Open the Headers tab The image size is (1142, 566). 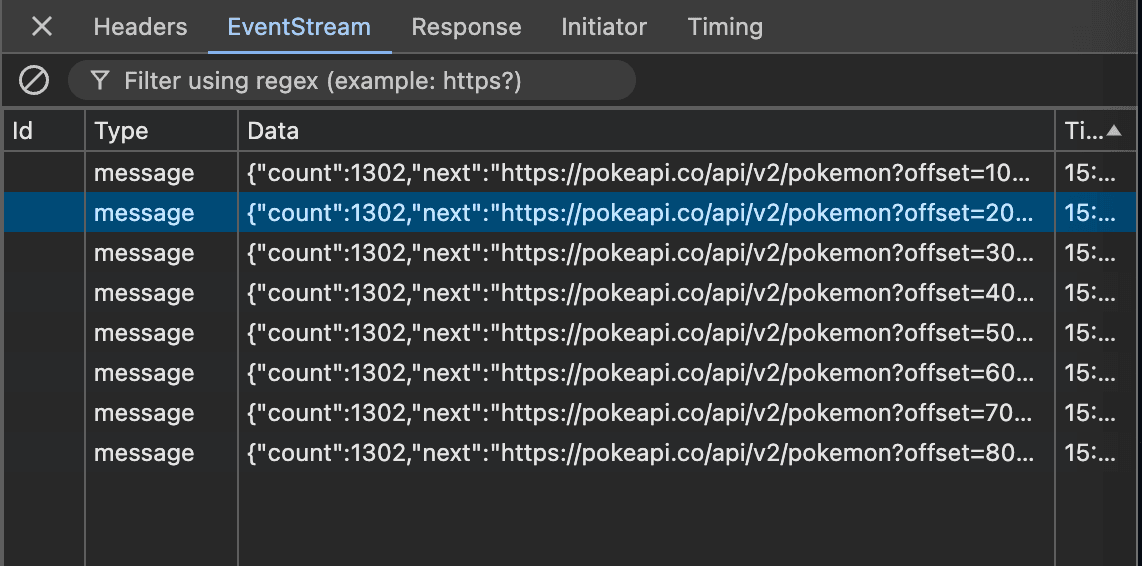(141, 27)
